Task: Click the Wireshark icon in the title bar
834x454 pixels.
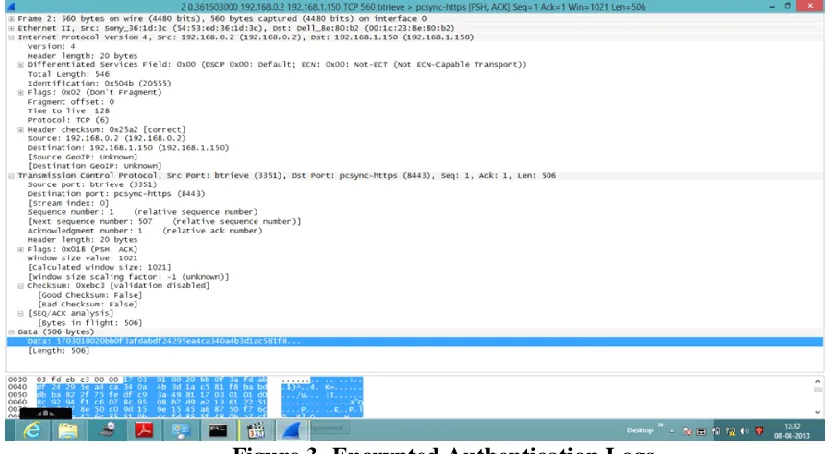Action: coord(11,6)
